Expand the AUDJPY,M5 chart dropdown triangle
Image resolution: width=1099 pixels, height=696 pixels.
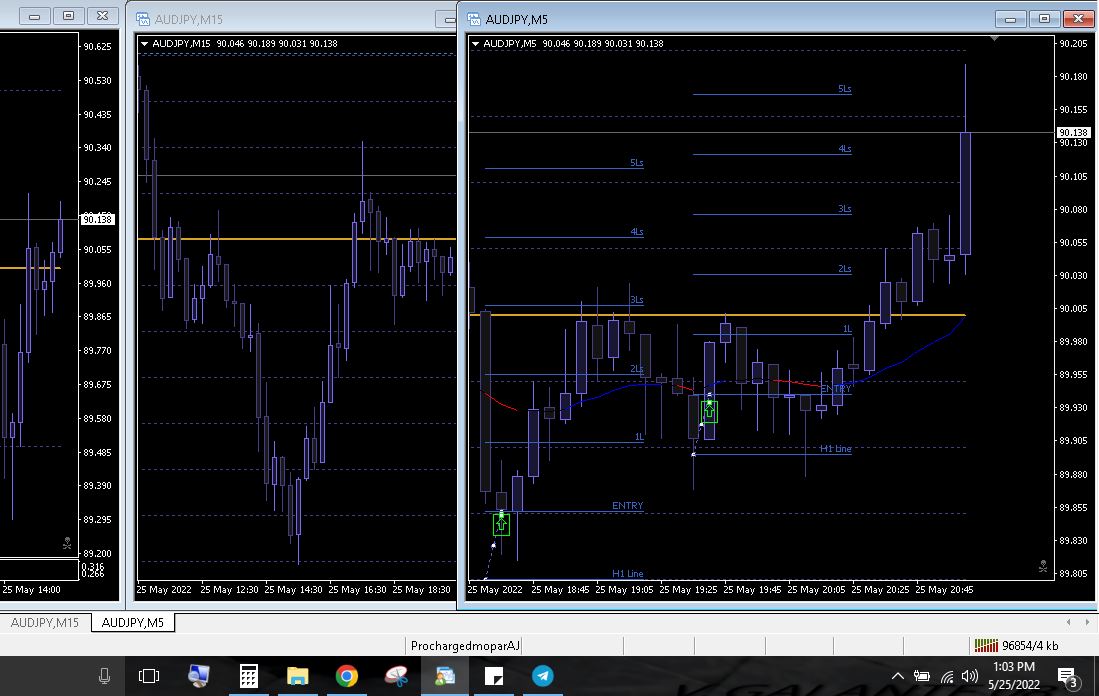[476, 44]
